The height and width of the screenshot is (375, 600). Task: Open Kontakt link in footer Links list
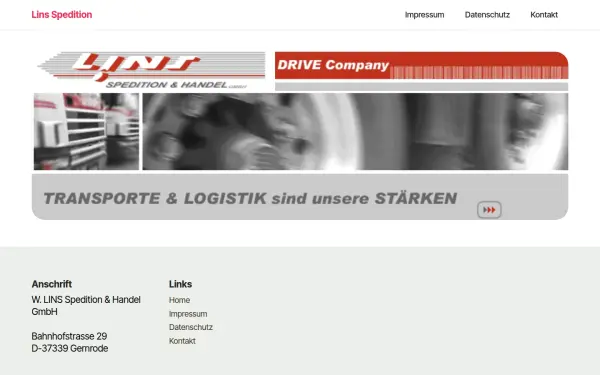[x=182, y=341]
